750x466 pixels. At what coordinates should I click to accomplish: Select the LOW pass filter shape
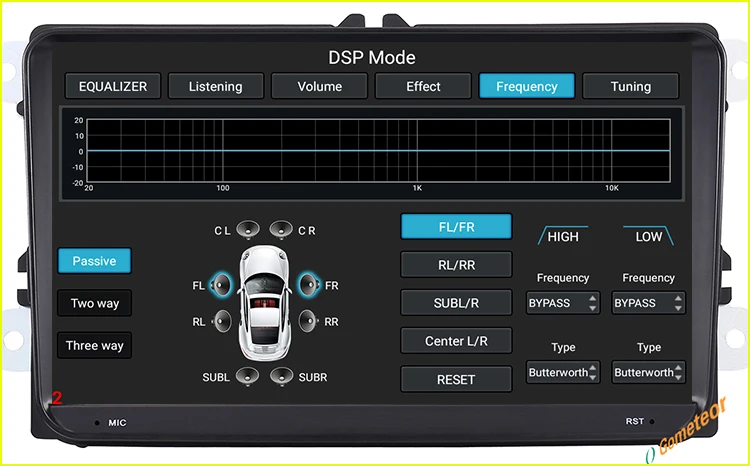649,236
